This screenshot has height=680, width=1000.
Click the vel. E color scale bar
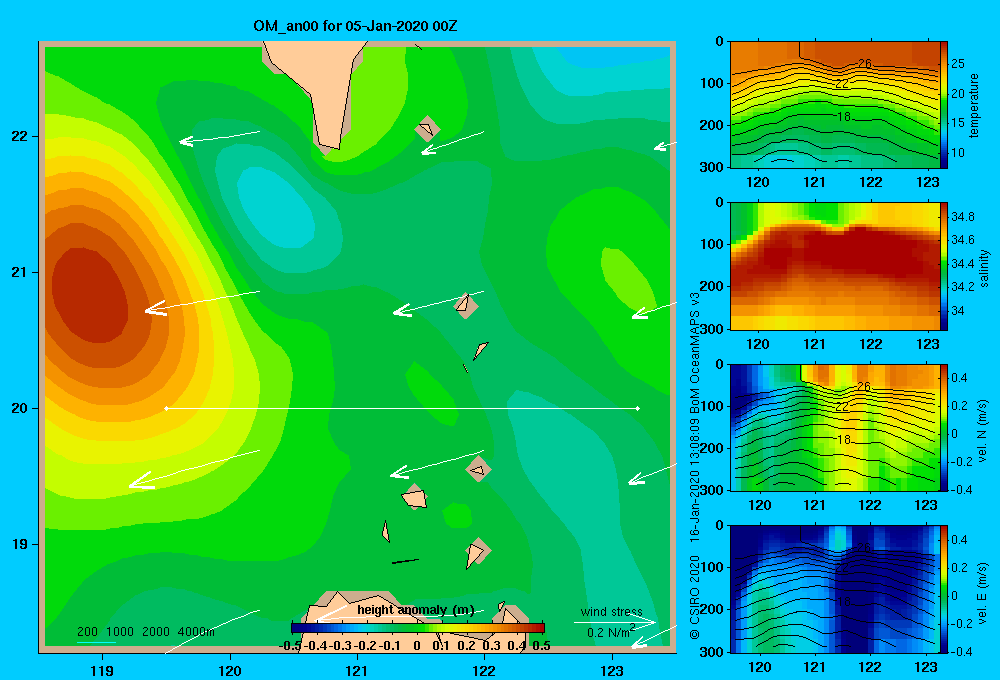944,589
